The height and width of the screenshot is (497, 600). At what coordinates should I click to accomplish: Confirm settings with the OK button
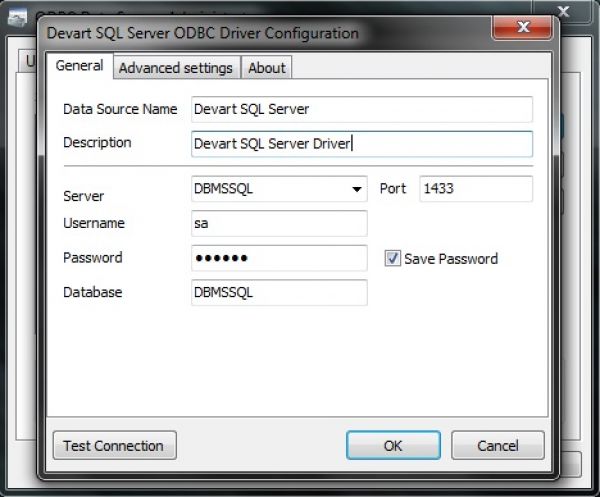(393, 445)
